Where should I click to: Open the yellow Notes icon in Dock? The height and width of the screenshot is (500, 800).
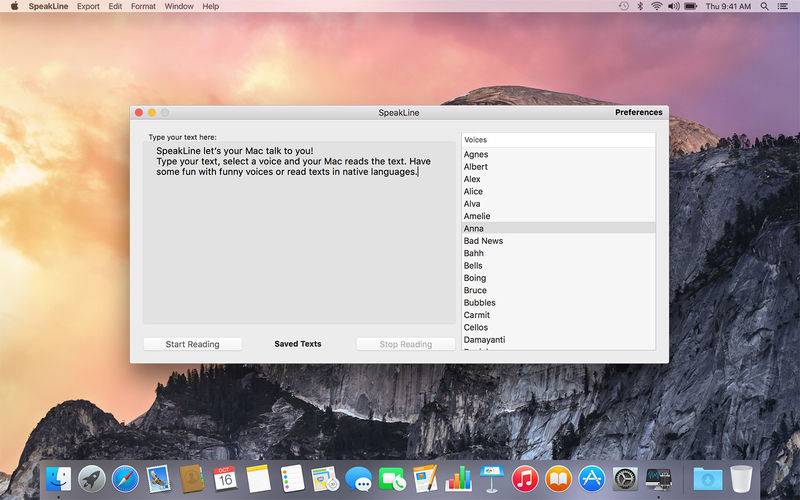pos(258,479)
